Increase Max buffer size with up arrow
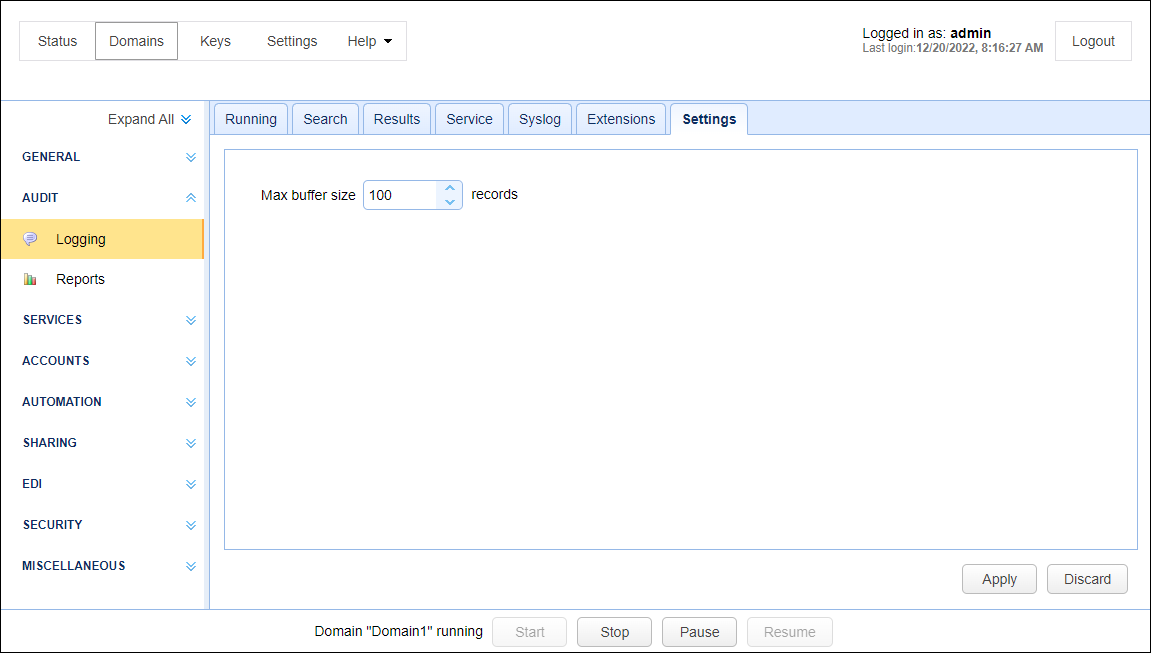1151x653 pixels. pyautogui.click(x=450, y=188)
